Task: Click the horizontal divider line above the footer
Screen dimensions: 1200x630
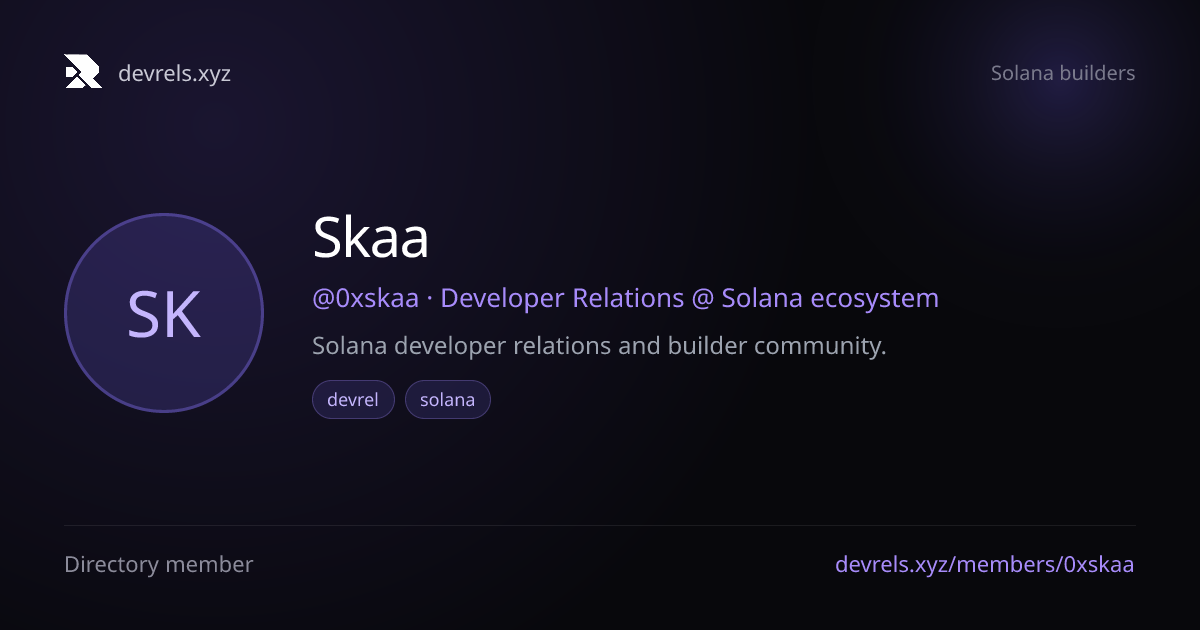Action: click(600, 525)
